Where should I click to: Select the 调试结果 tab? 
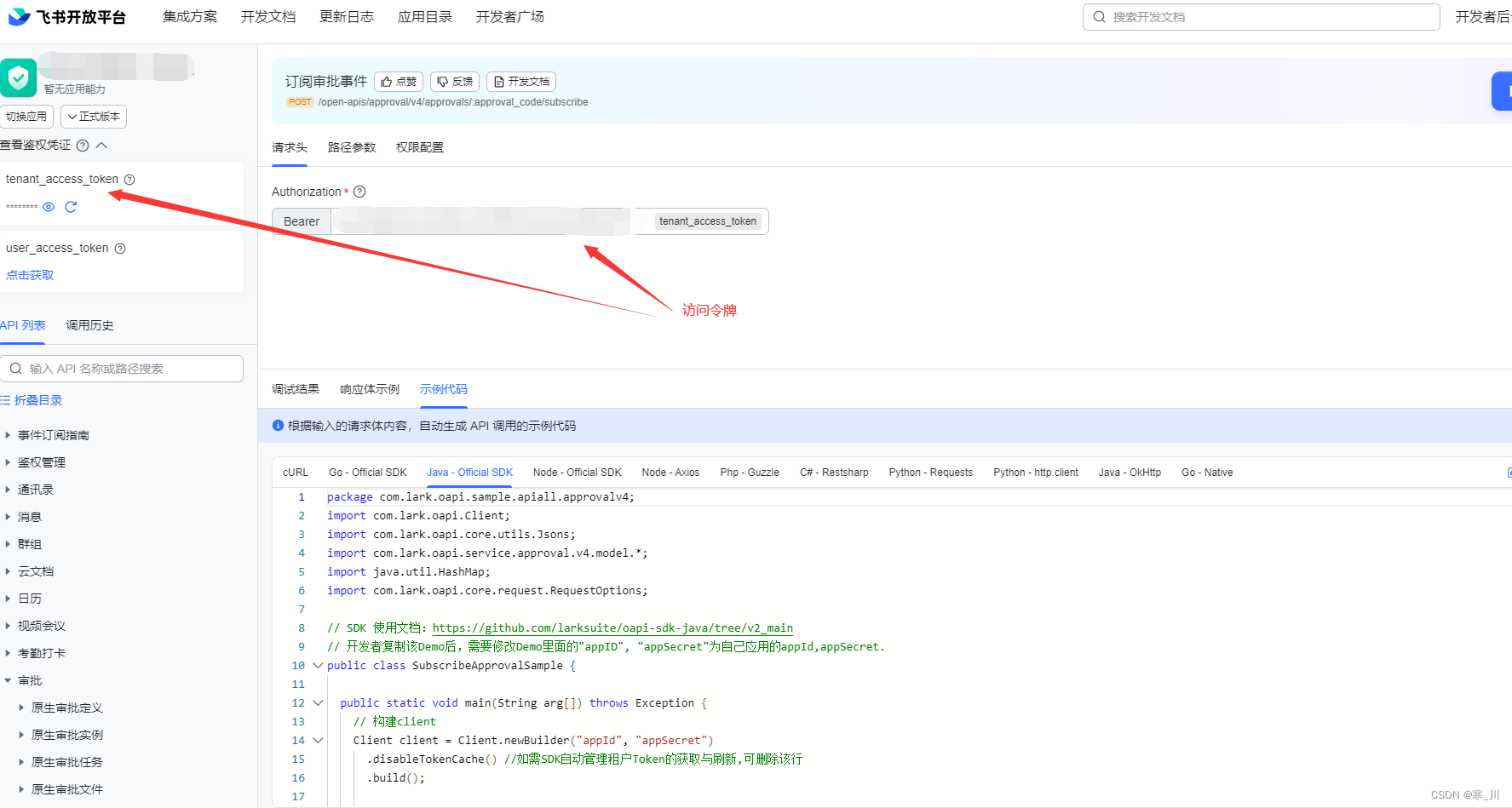296,389
